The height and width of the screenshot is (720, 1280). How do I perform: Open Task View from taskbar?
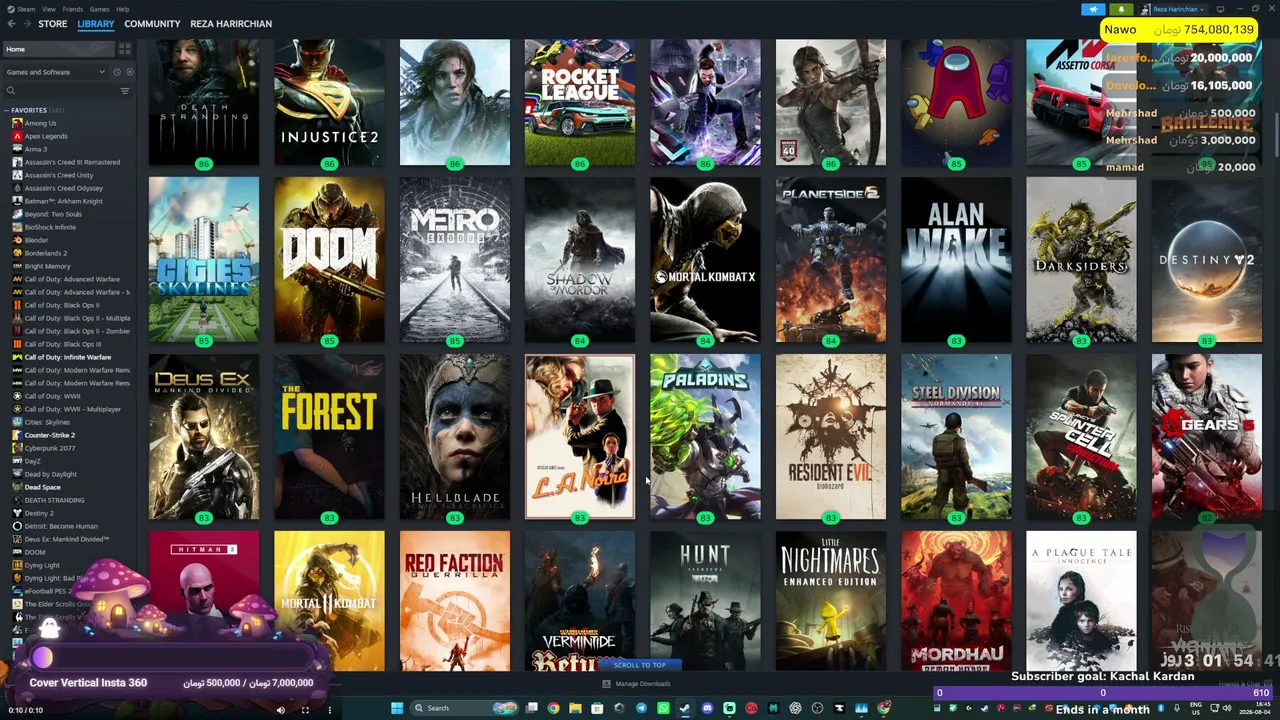click(532, 708)
